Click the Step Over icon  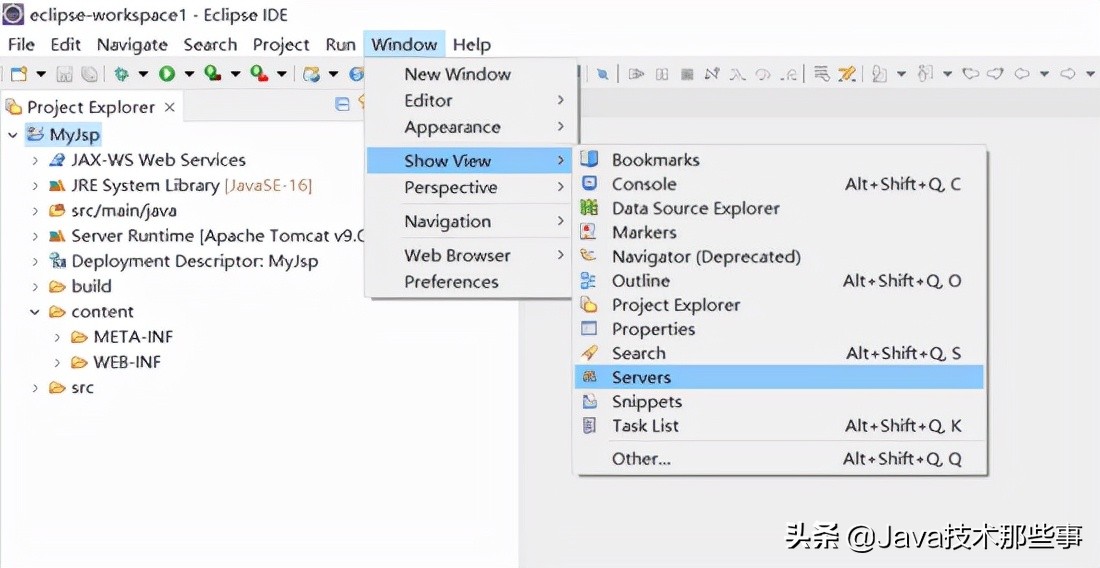(x=763, y=74)
